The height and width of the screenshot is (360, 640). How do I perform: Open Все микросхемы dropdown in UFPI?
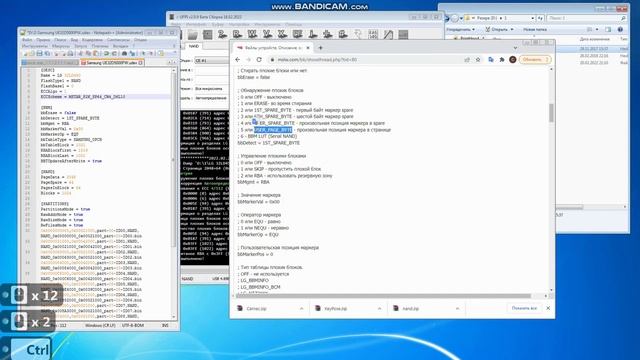point(211,89)
